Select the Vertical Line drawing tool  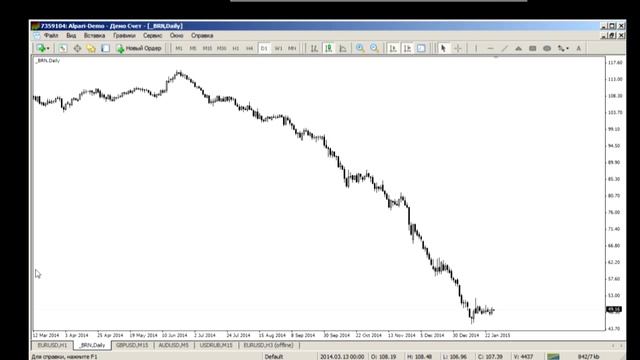(476, 48)
